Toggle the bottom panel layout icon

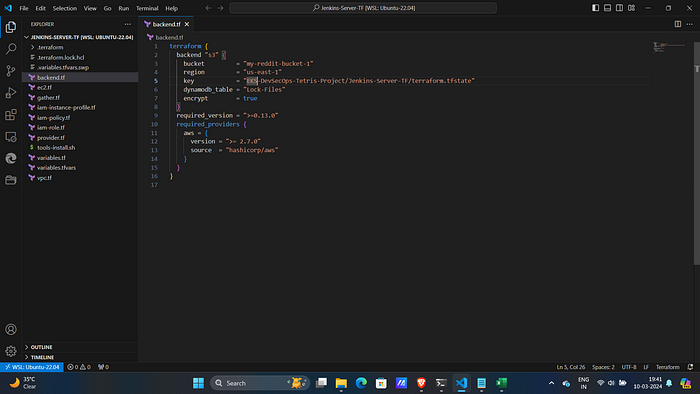tap(608, 8)
